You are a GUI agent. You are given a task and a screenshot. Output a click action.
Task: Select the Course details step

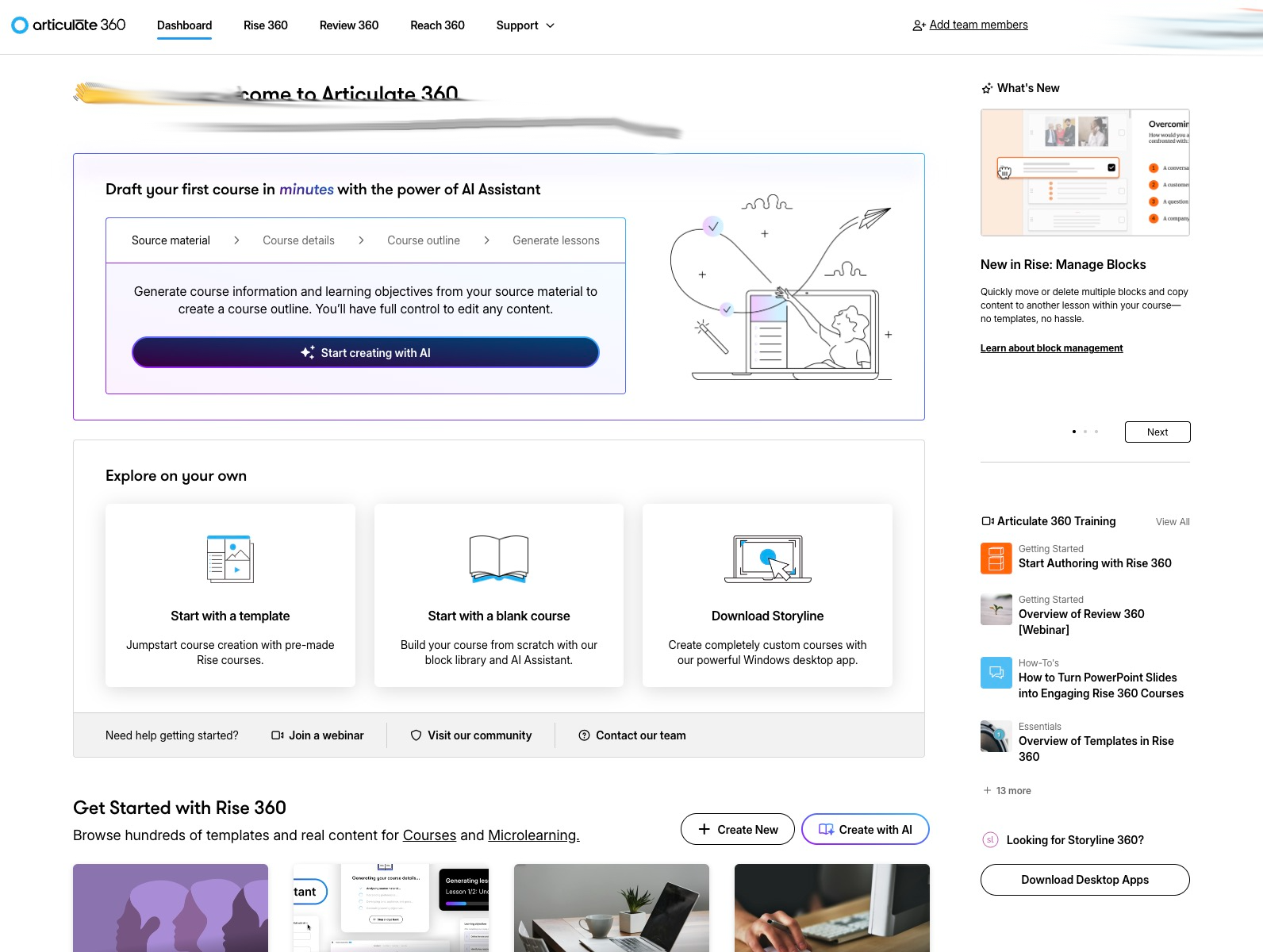(298, 240)
